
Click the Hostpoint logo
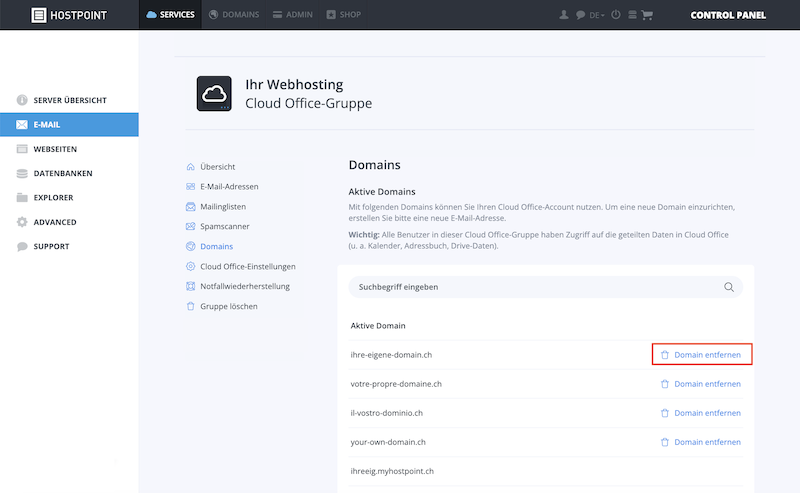coord(69,15)
